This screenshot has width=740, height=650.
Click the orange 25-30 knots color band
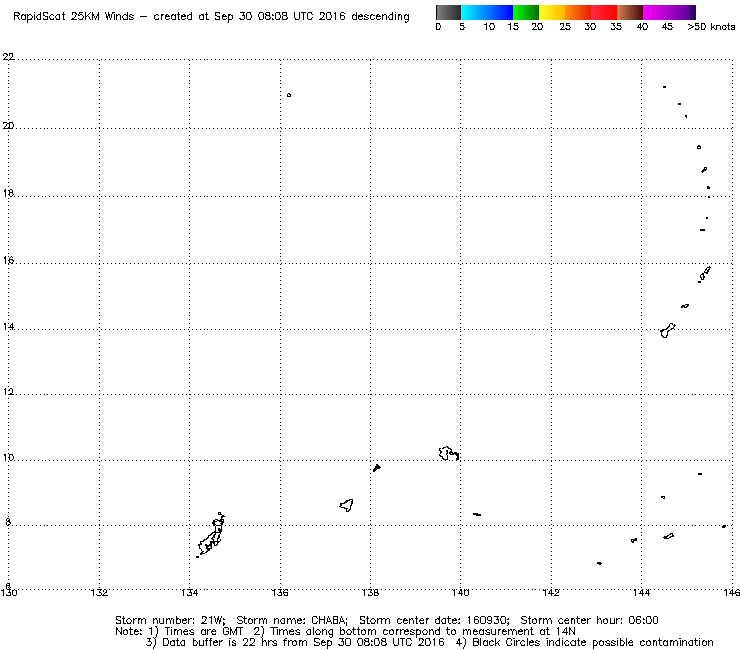coord(578,12)
